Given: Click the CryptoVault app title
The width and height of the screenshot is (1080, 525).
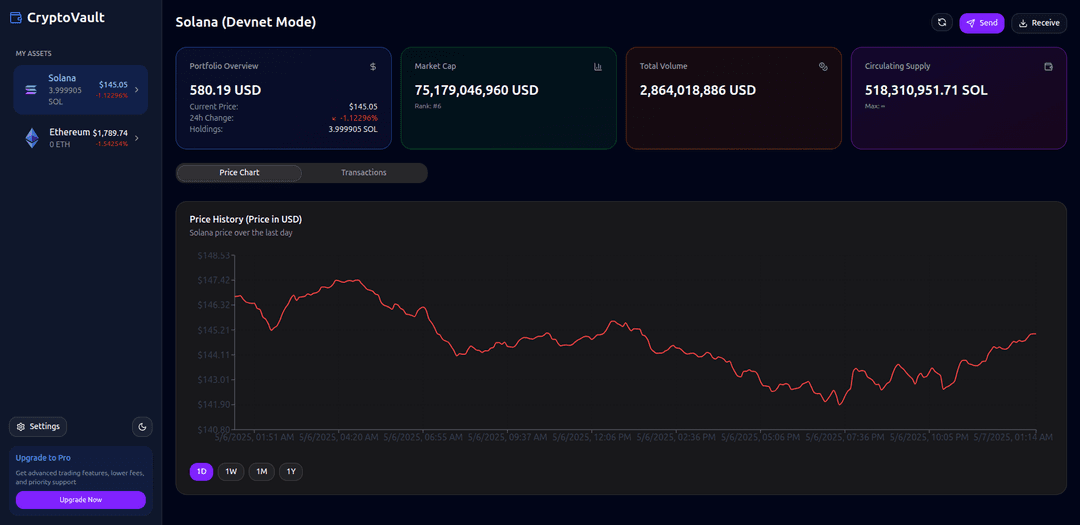Looking at the screenshot, I should coord(66,18).
